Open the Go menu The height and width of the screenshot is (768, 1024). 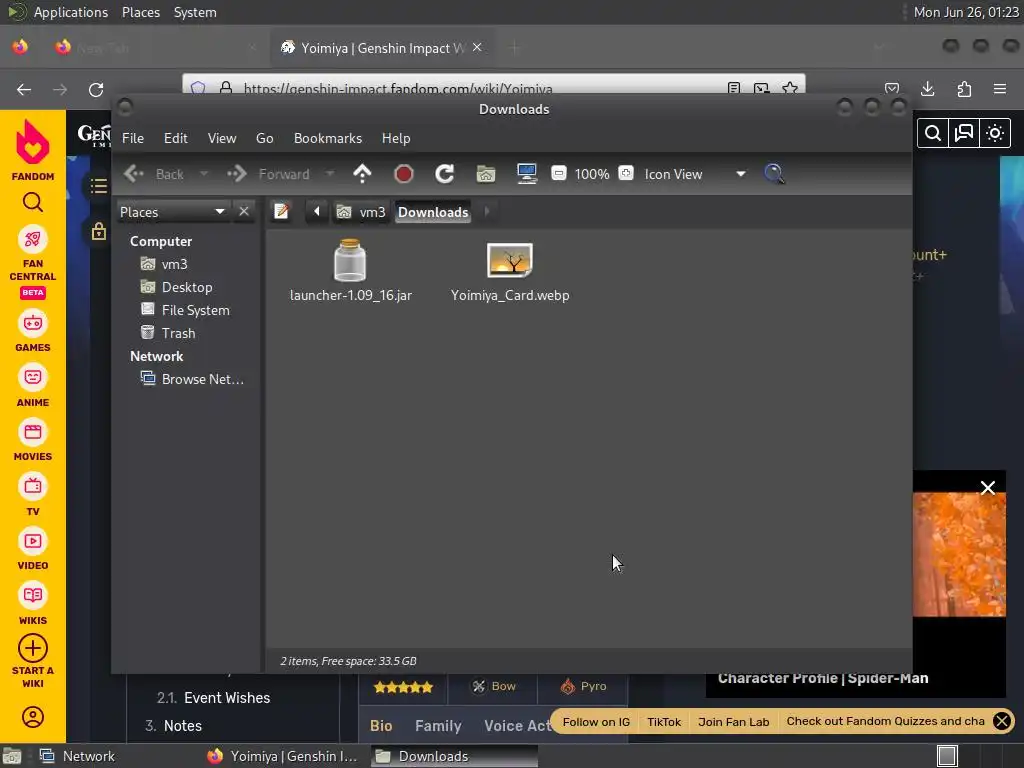point(264,138)
